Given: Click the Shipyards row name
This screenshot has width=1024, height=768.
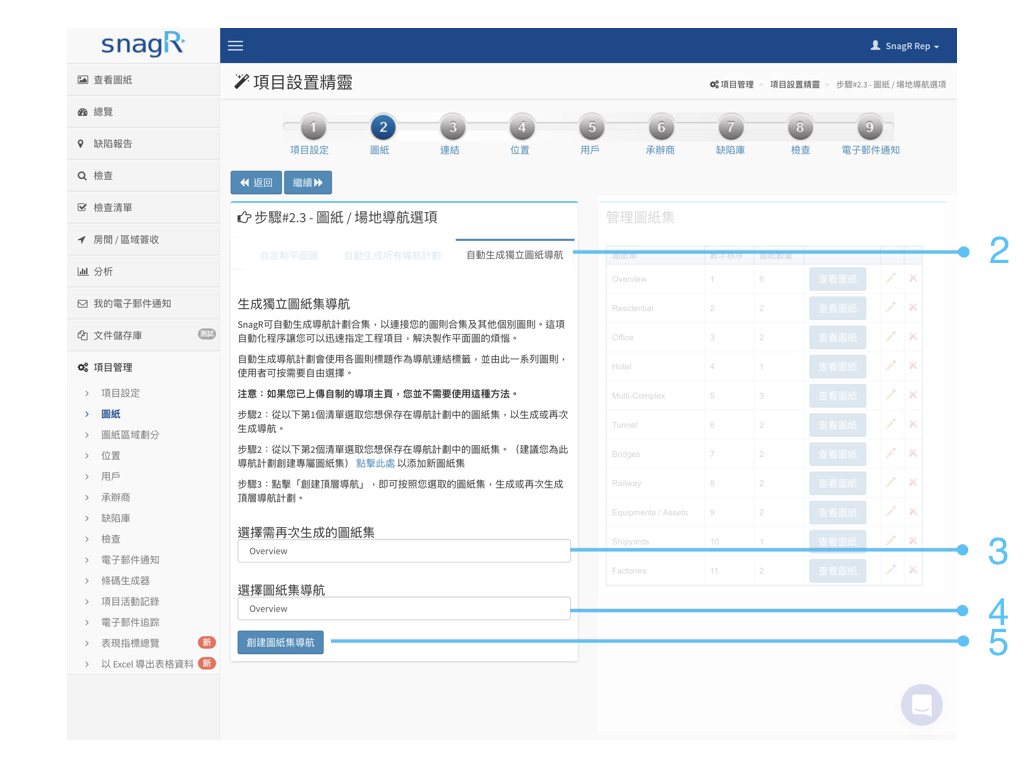Looking at the screenshot, I should pyautogui.click(x=630, y=541).
